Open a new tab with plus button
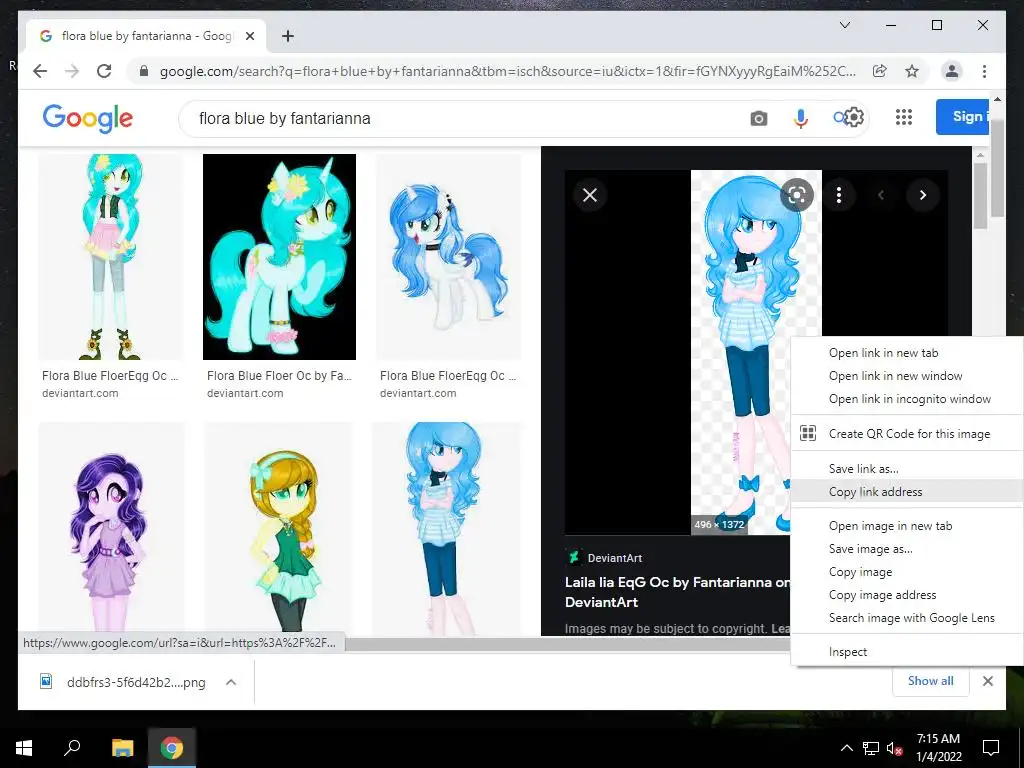The height and width of the screenshot is (768, 1024). tap(287, 36)
